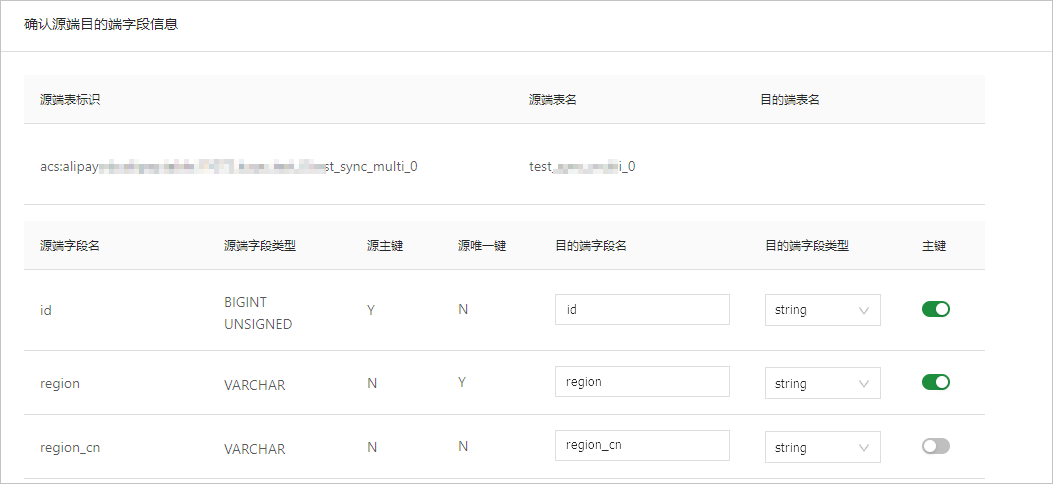Click destination field name input containing region

pos(642,382)
